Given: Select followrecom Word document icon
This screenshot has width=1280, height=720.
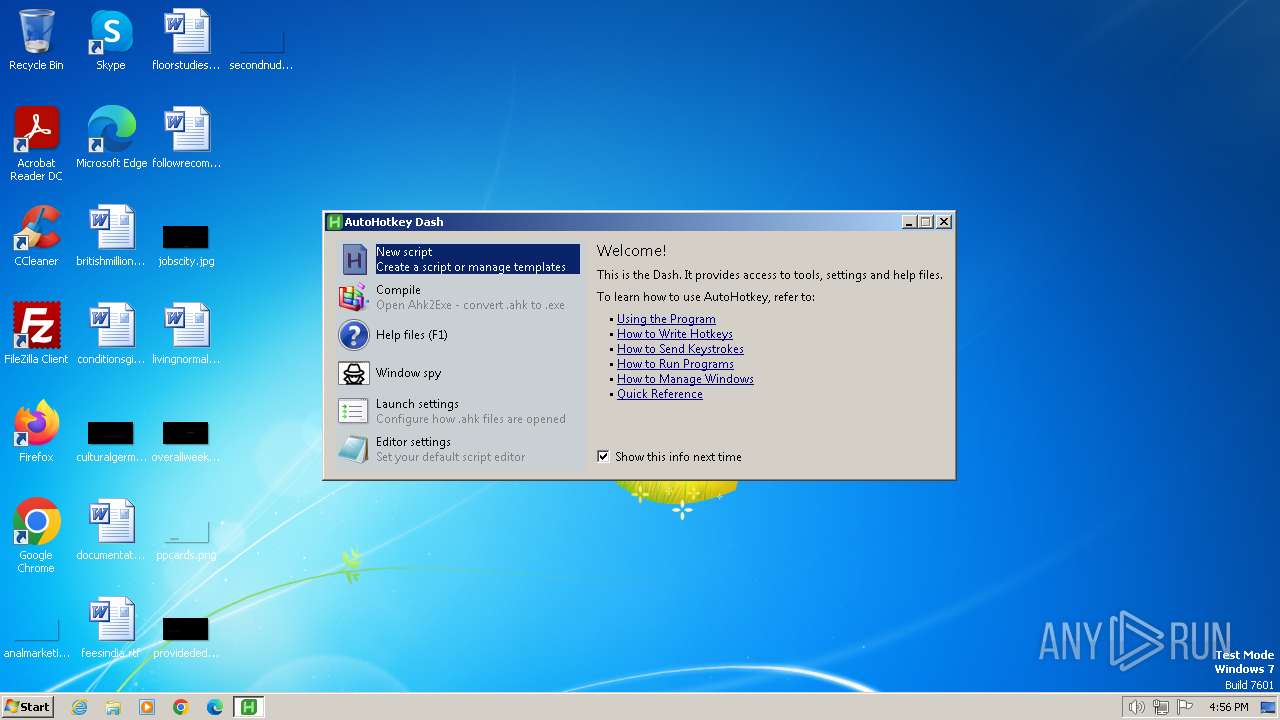Looking at the screenshot, I should (186, 130).
